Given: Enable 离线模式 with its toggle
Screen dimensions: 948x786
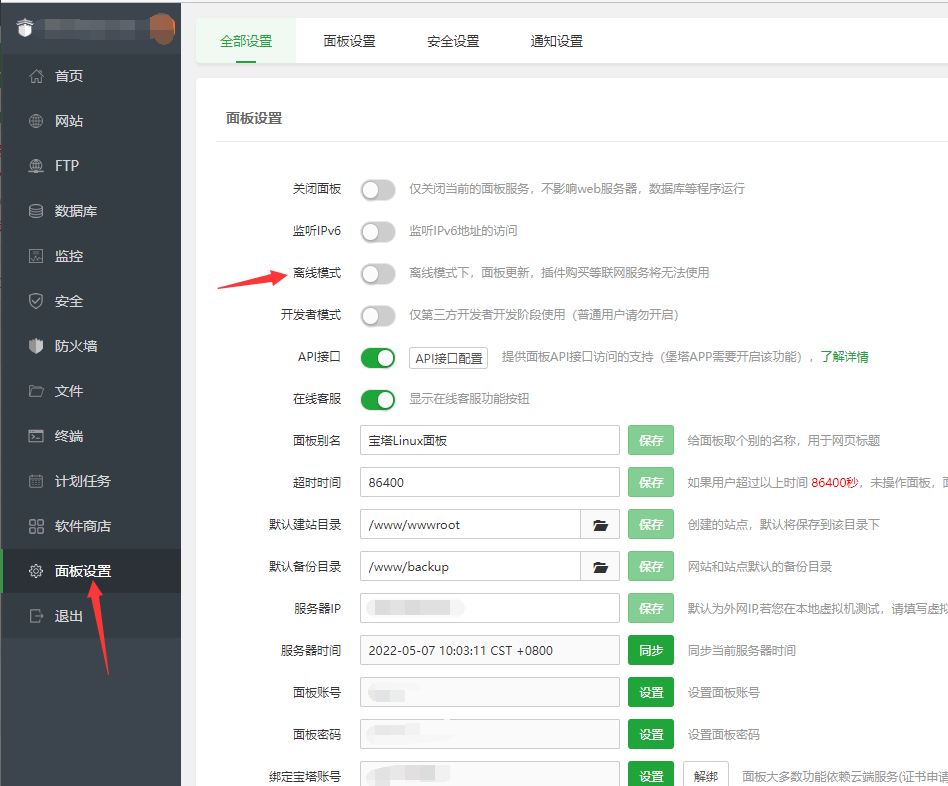Looking at the screenshot, I should [378, 274].
